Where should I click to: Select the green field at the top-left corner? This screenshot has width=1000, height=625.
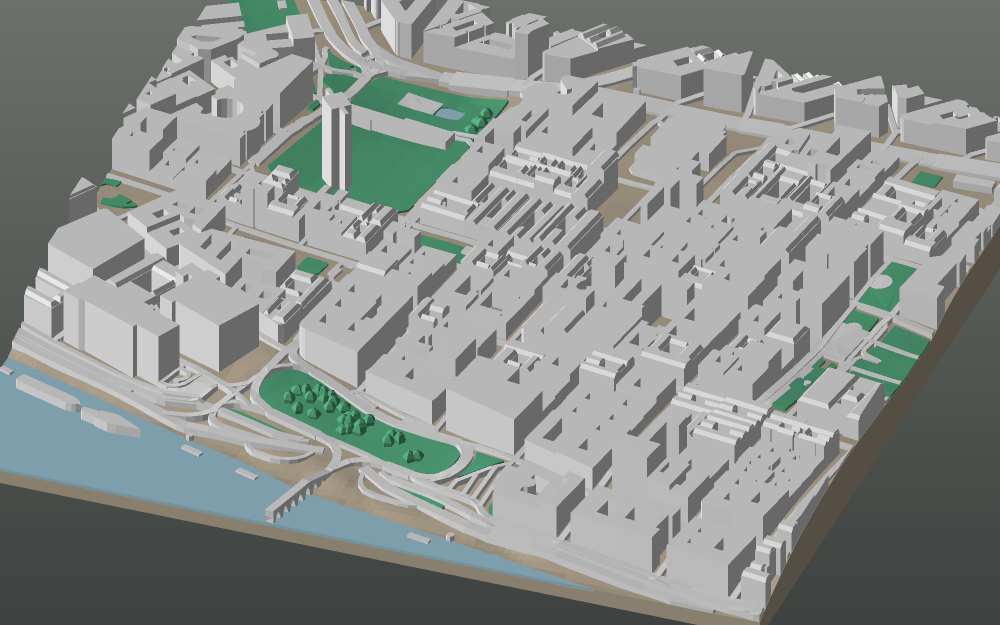267,14
